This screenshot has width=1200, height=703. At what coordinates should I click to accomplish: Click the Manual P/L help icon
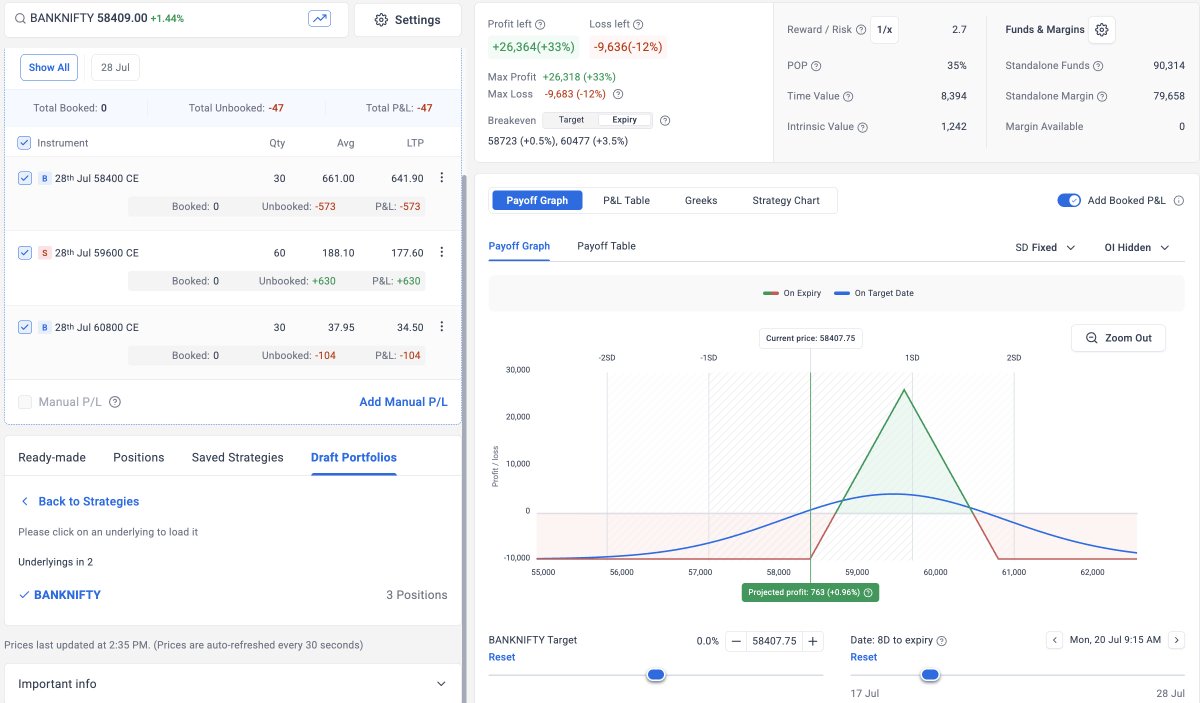pyautogui.click(x=115, y=402)
